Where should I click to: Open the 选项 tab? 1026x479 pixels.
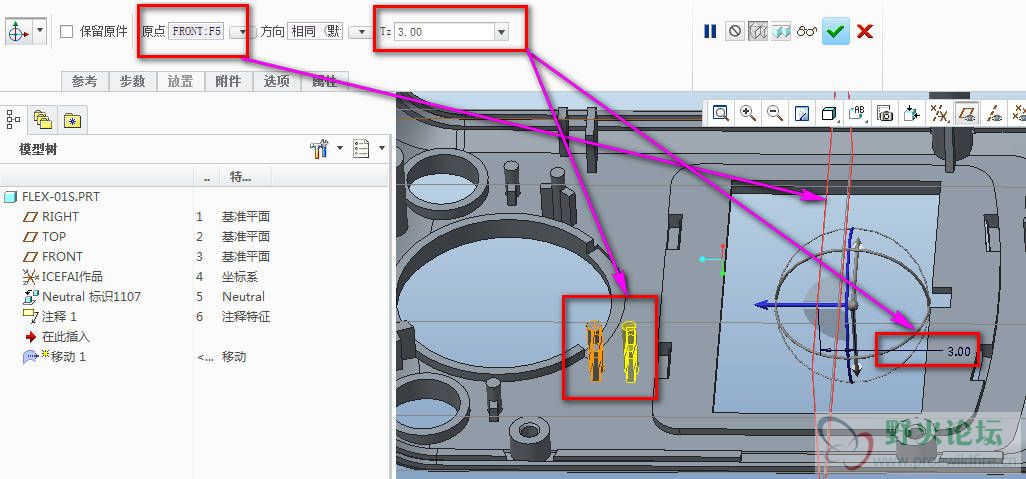tap(276, 81)
